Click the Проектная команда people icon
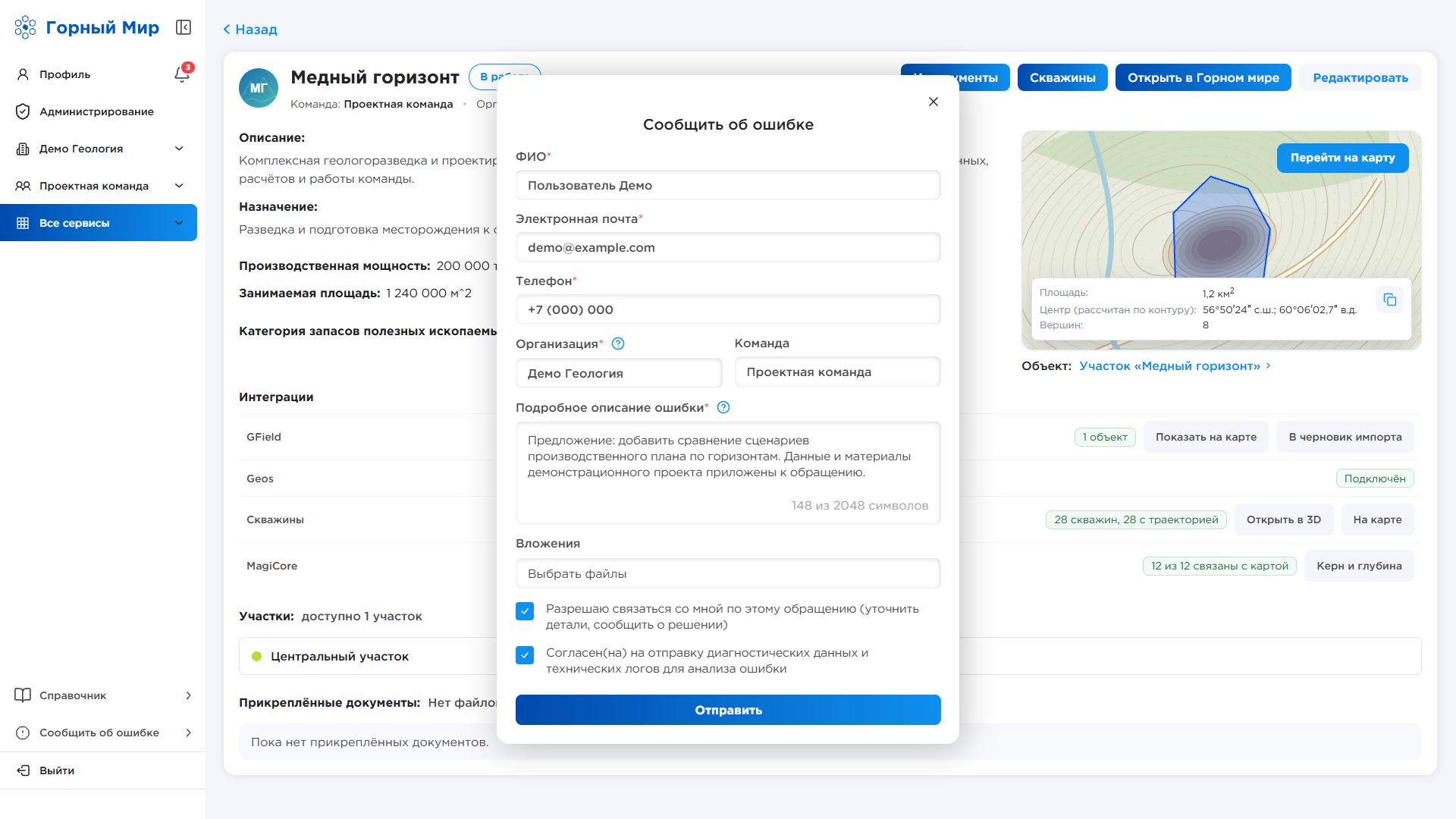The height and width of the screenshot is (819, 1456). coord(23,186)
